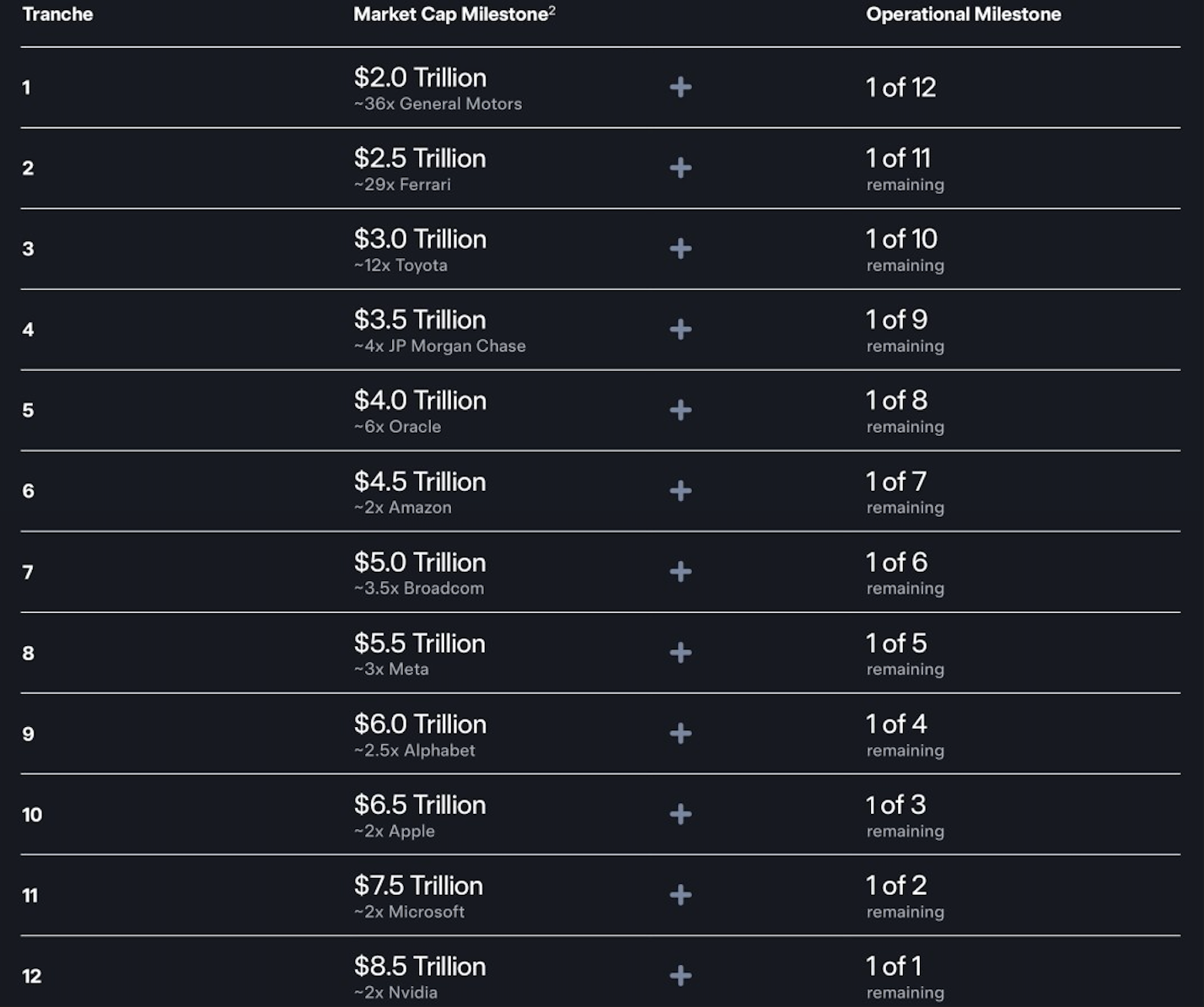Image resolution: width=1204 pixels, height=1007 pixels.
Task: Click the Operational Milestone column header
Action: point(963,14)
